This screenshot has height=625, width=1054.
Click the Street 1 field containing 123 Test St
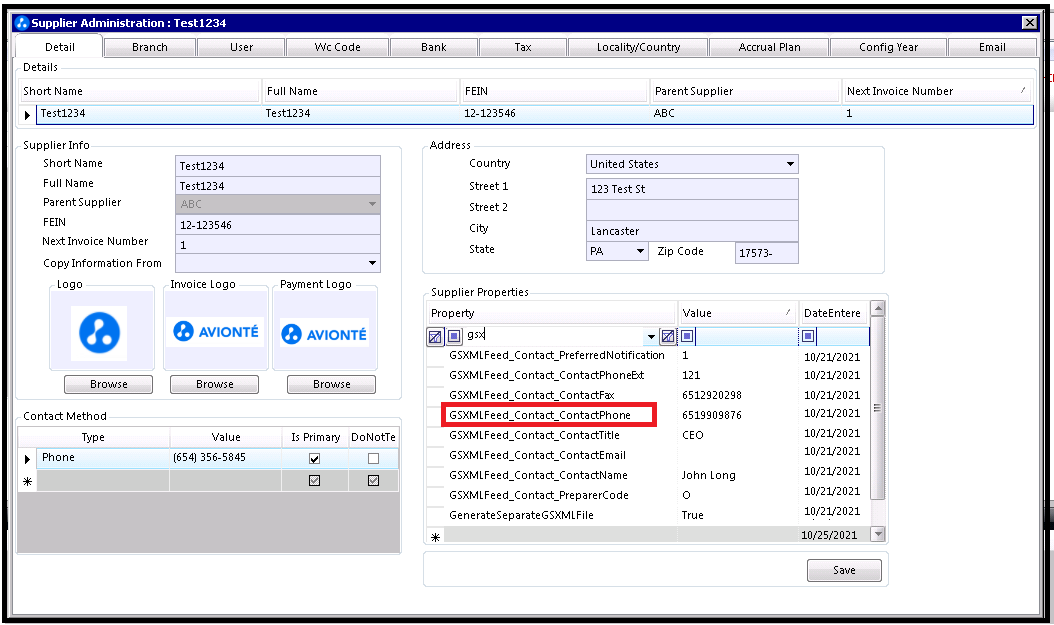coord(692,189)
